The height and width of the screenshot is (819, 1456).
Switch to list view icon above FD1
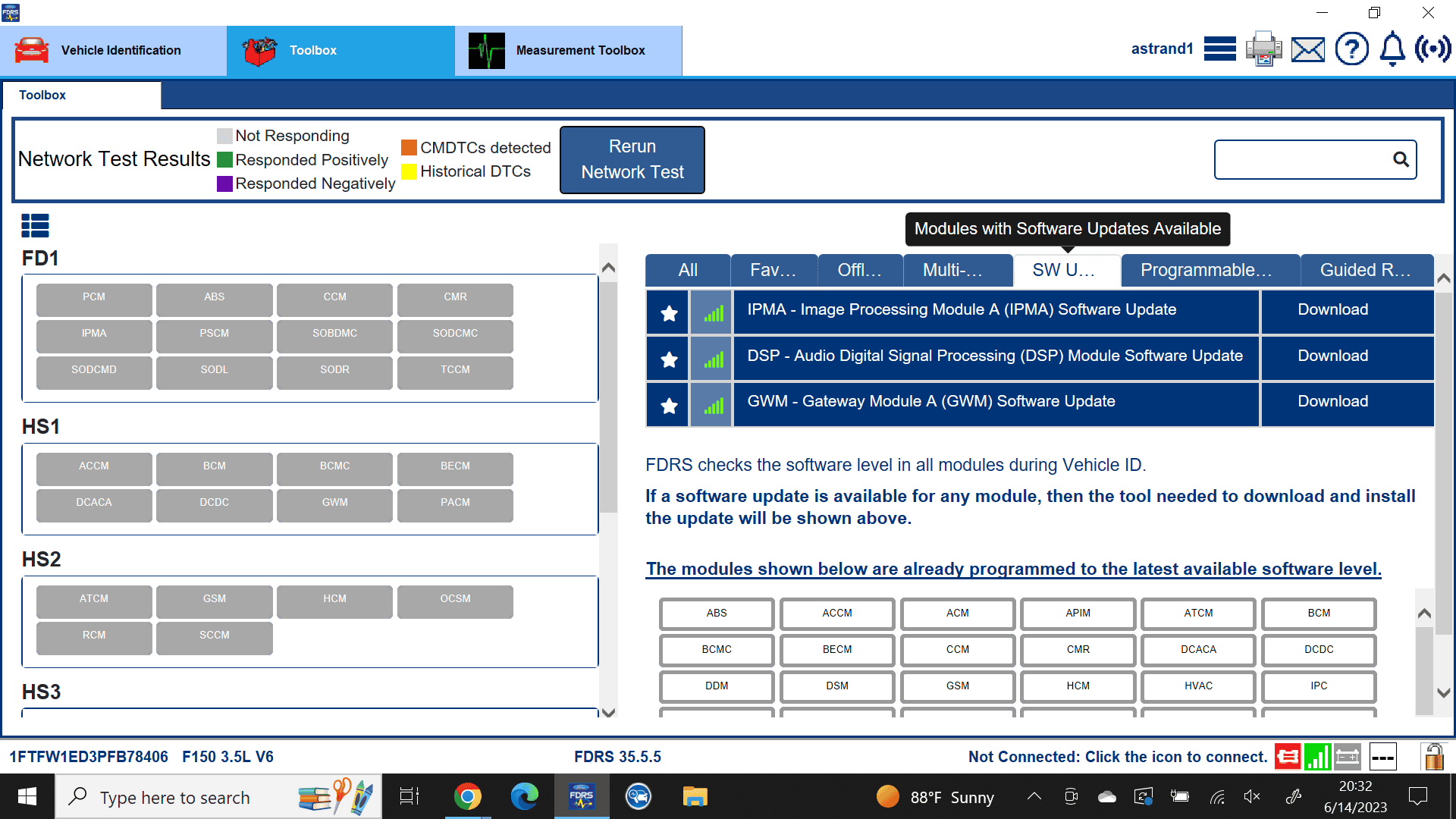coord(35,225)
